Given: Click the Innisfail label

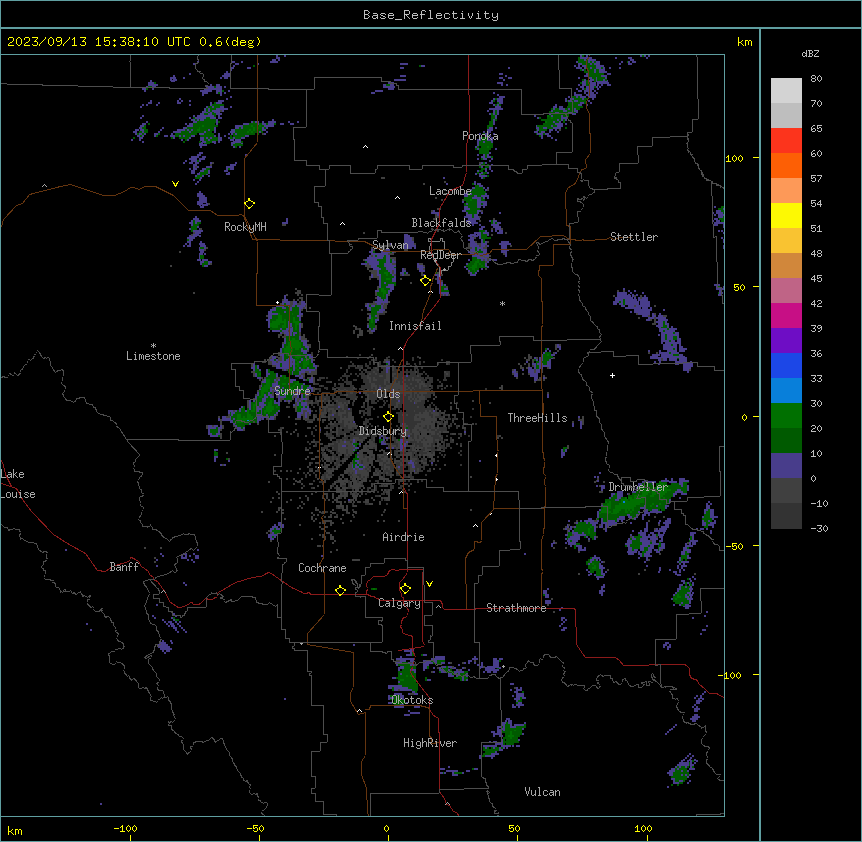Looking at the screenshot, I should pyautogui.click(x=415, y=326).
